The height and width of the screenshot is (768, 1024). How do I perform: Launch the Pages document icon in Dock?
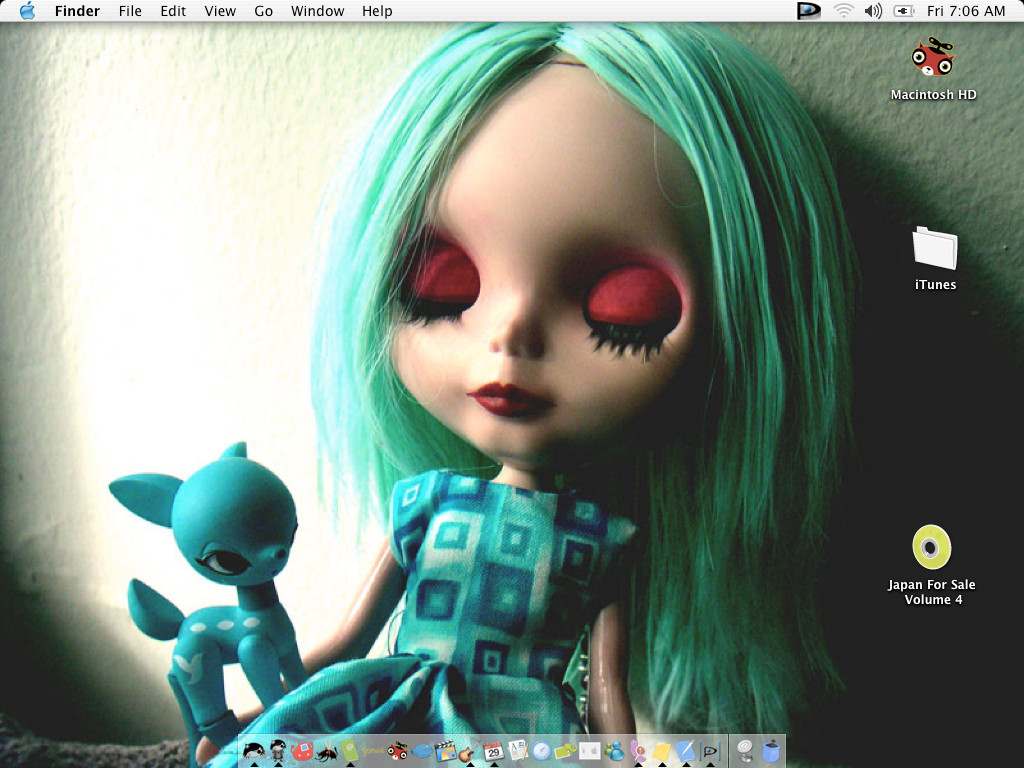518,751
